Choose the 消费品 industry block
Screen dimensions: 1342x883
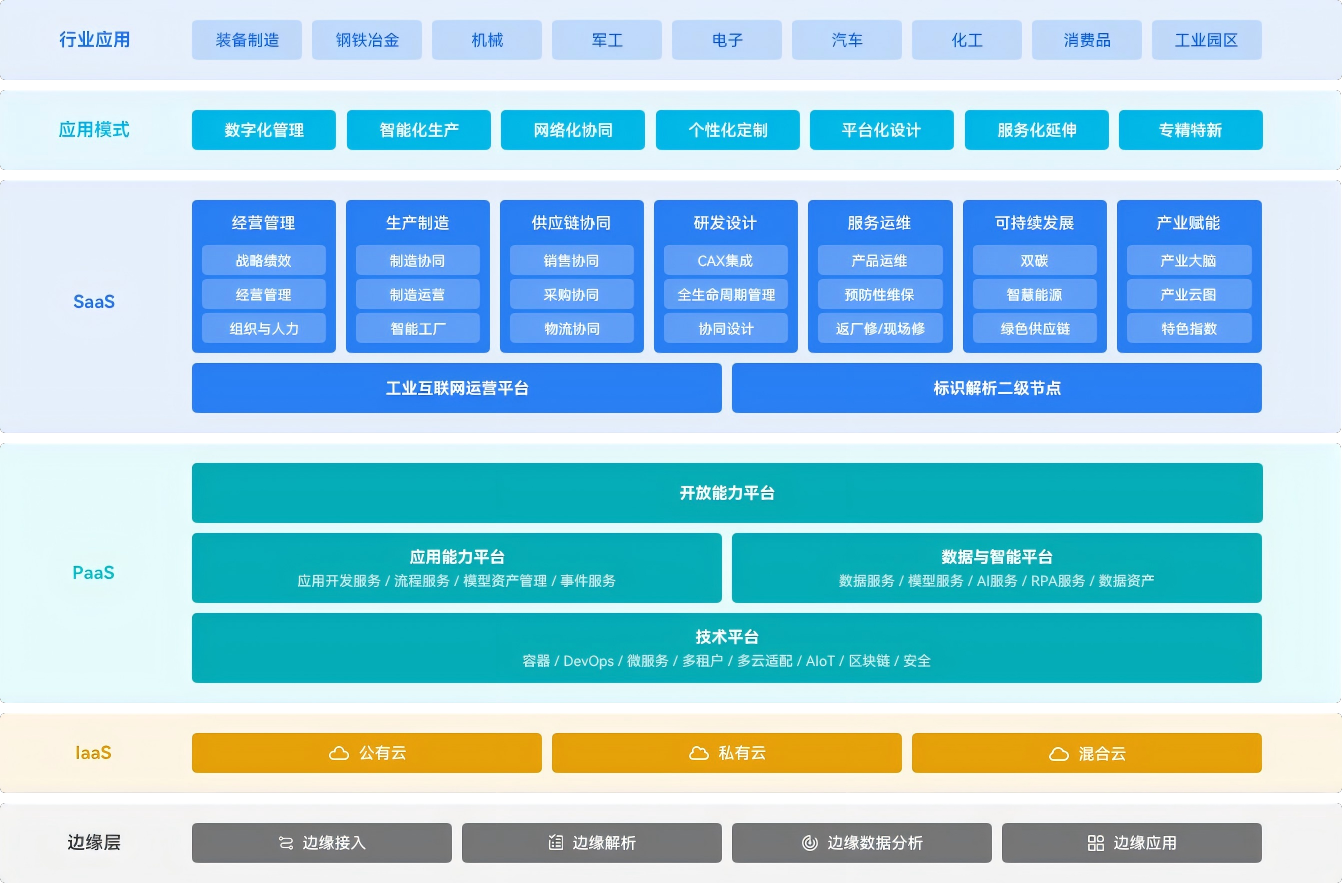[1087, 40]
